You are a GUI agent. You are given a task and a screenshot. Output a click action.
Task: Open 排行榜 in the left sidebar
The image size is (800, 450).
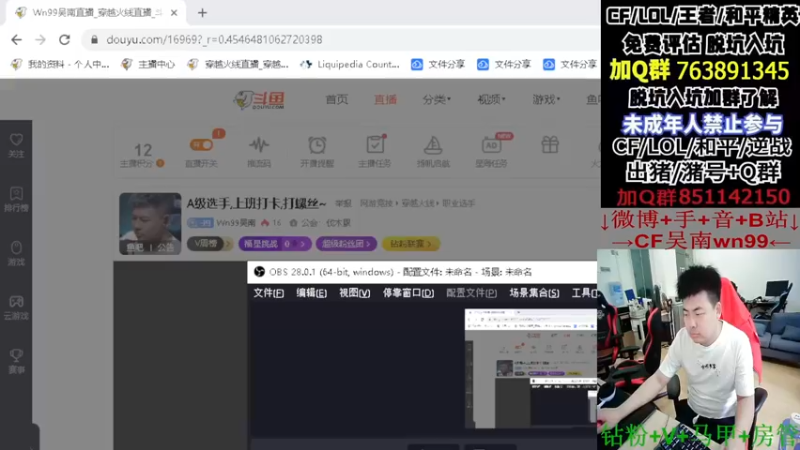16,199
